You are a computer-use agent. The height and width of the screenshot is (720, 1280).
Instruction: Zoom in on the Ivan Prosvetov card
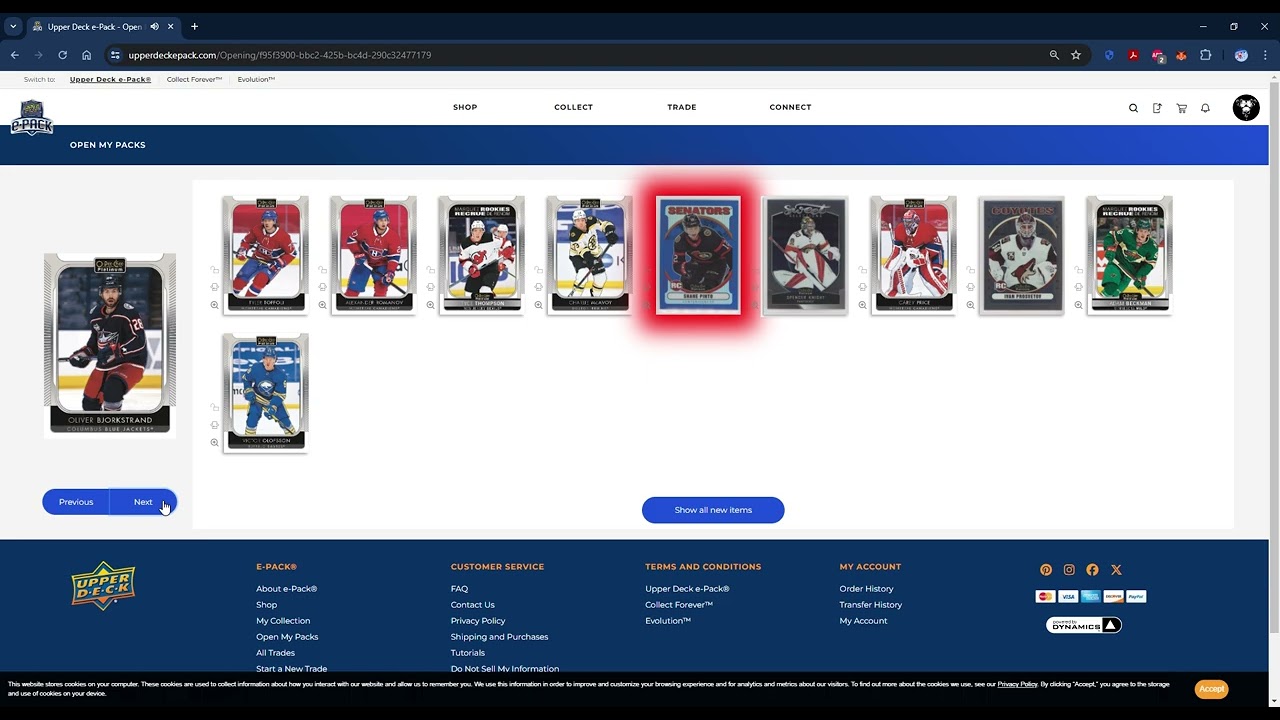970,305
